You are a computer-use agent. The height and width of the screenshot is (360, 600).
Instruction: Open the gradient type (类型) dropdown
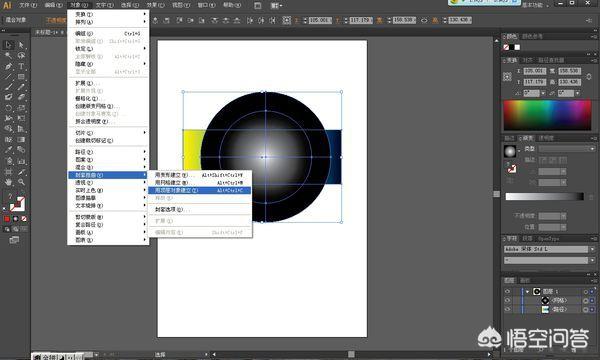click(567, 148)
